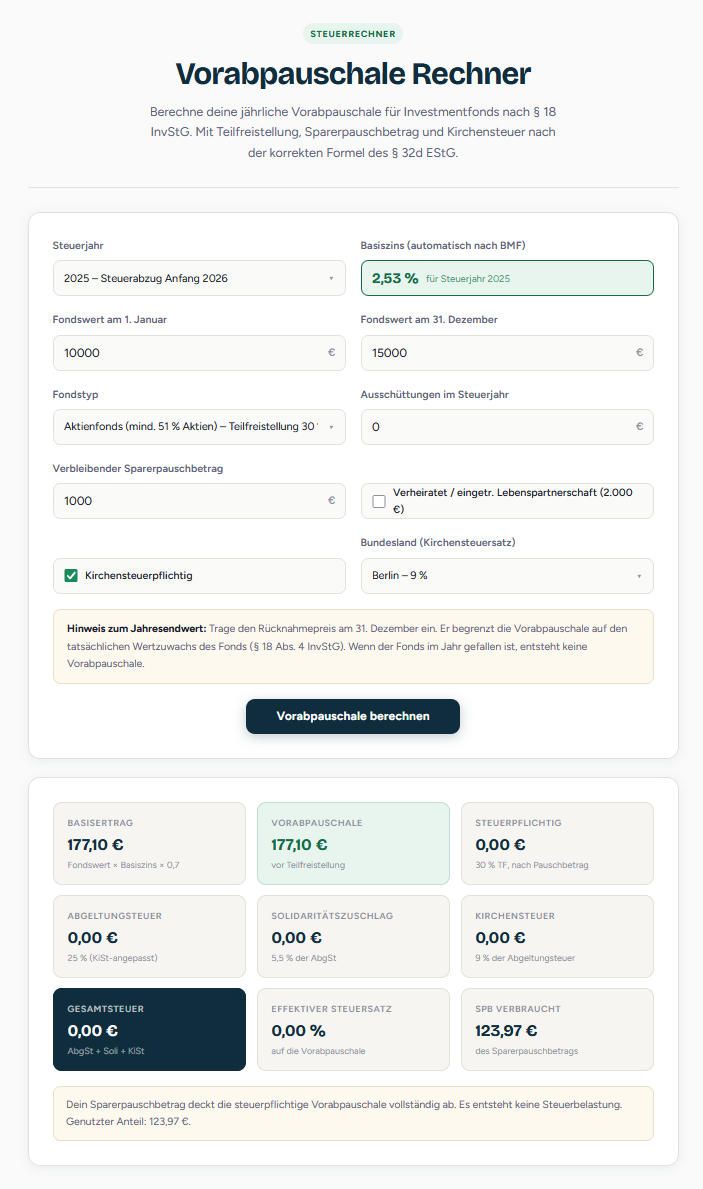Screen dimensions: 703x1189
Task: Check the Verheiratet / eingetr. Lebenspartnerschaft checkbox
Action: (x=379, y=501)
